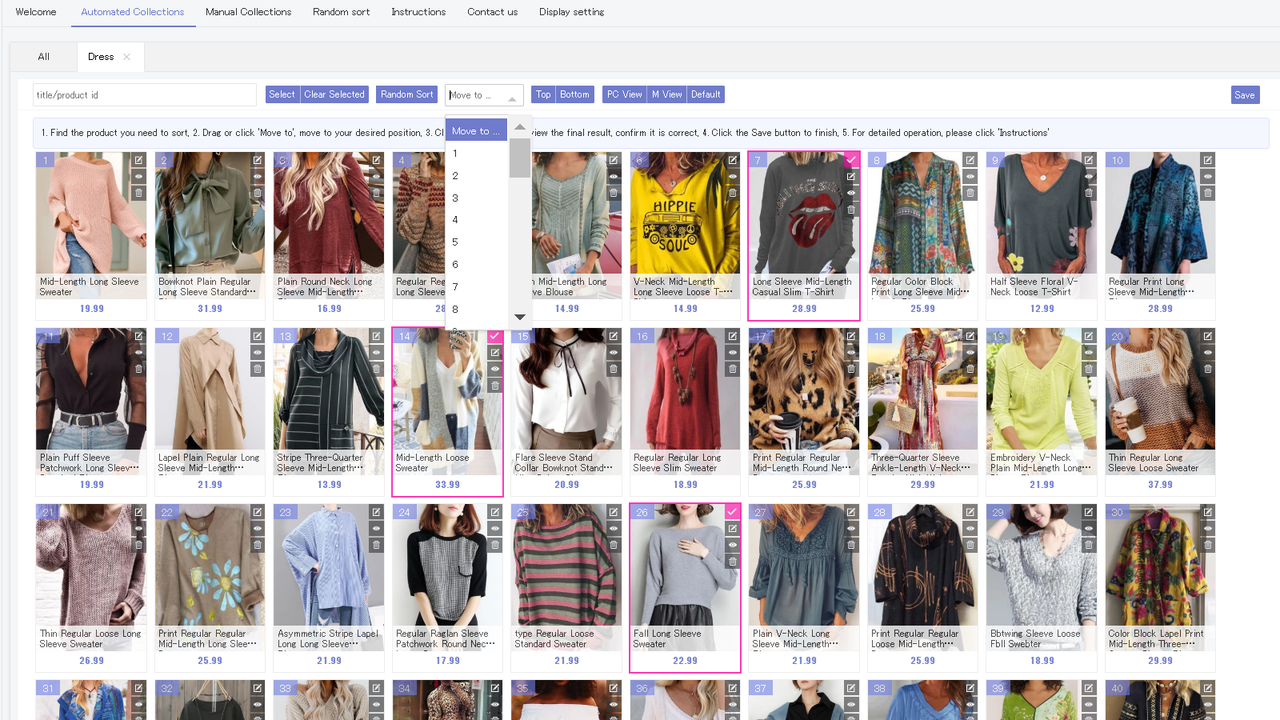
Task: Edit the Mid-Length Loose Sweater product 14
Action: [x=495, y=352]
